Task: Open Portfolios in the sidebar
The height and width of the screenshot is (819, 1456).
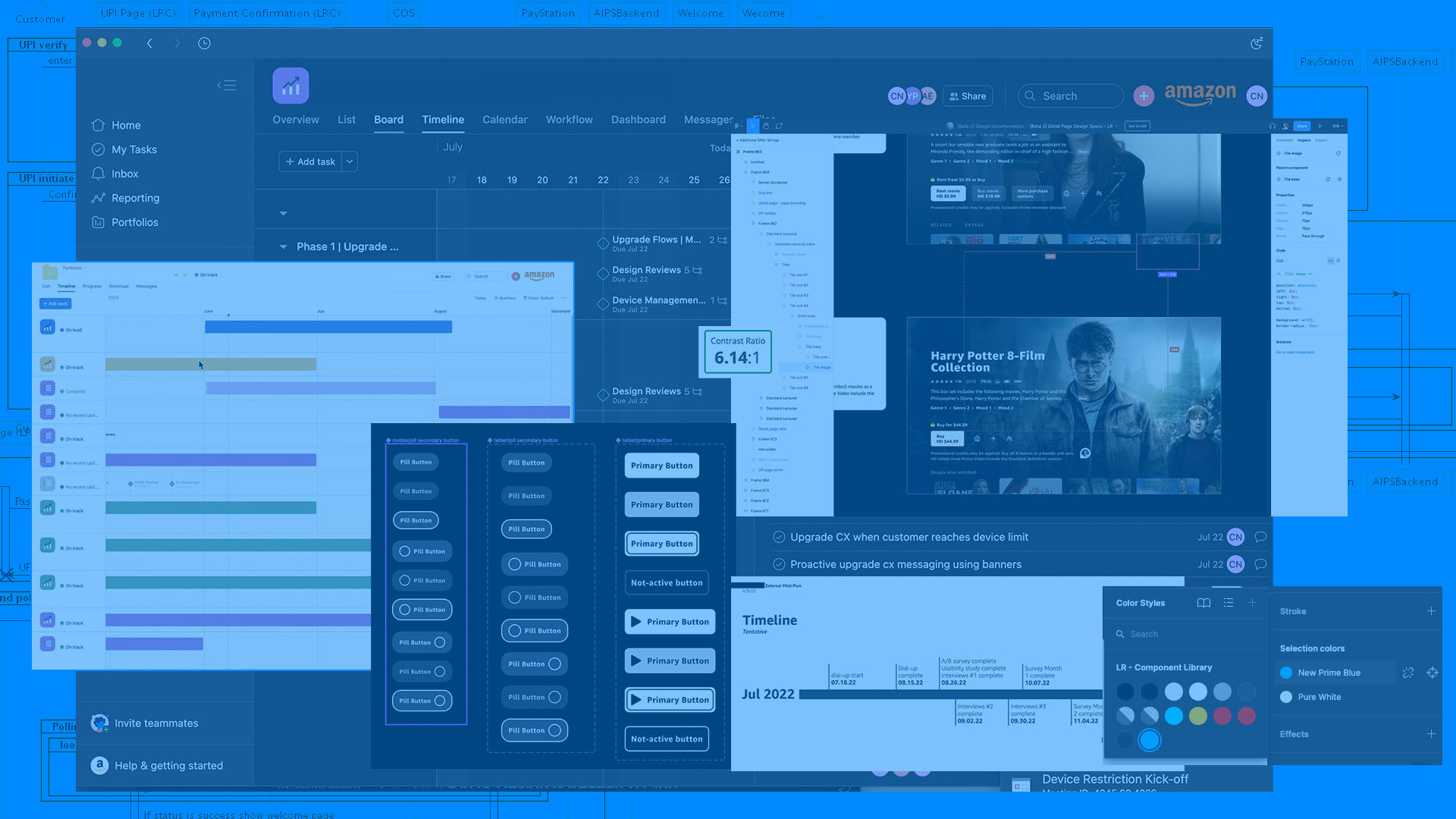Action: 126,222
